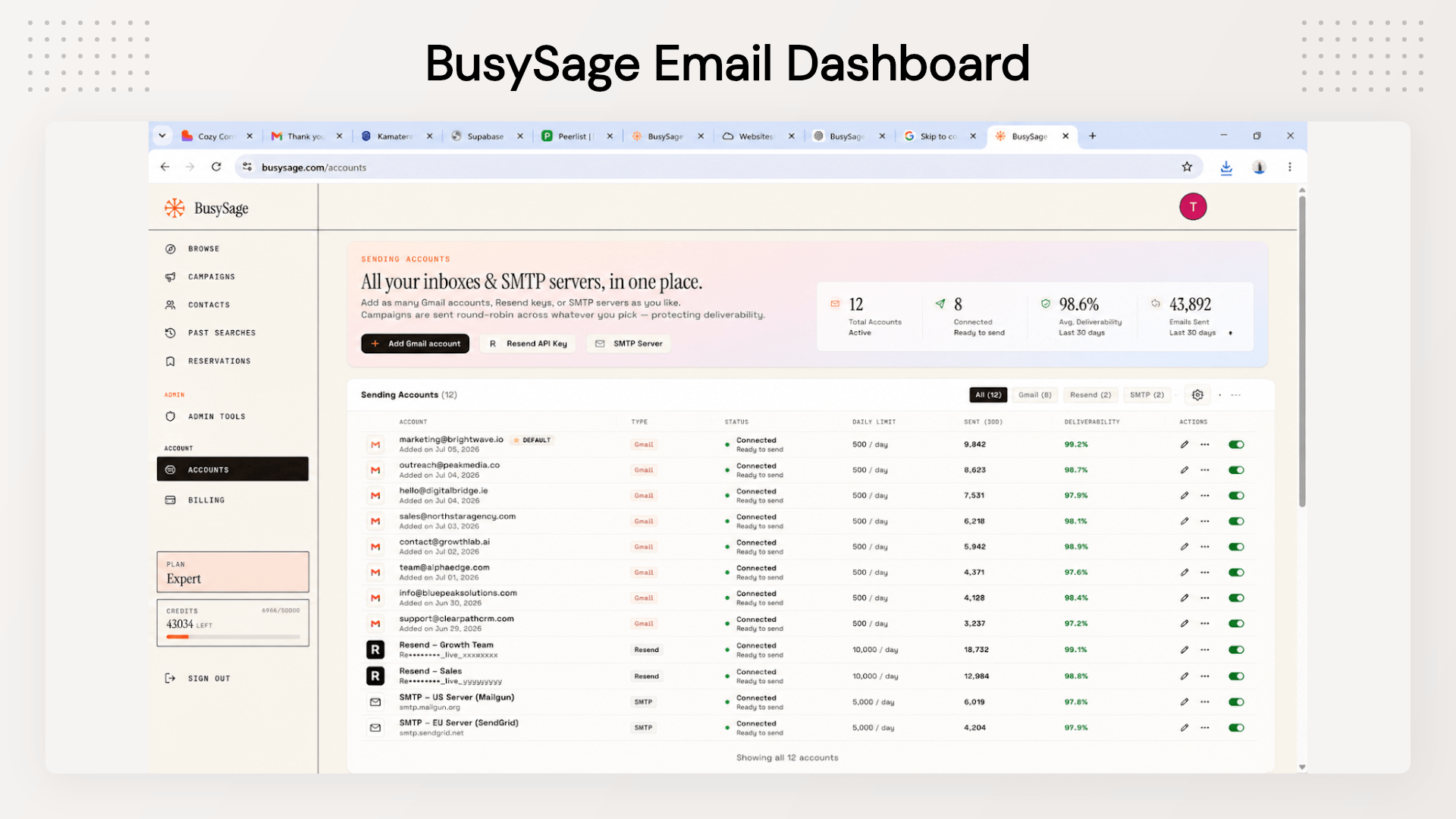Toggle off contact@growthlab.ai account

pos(1236,547)
